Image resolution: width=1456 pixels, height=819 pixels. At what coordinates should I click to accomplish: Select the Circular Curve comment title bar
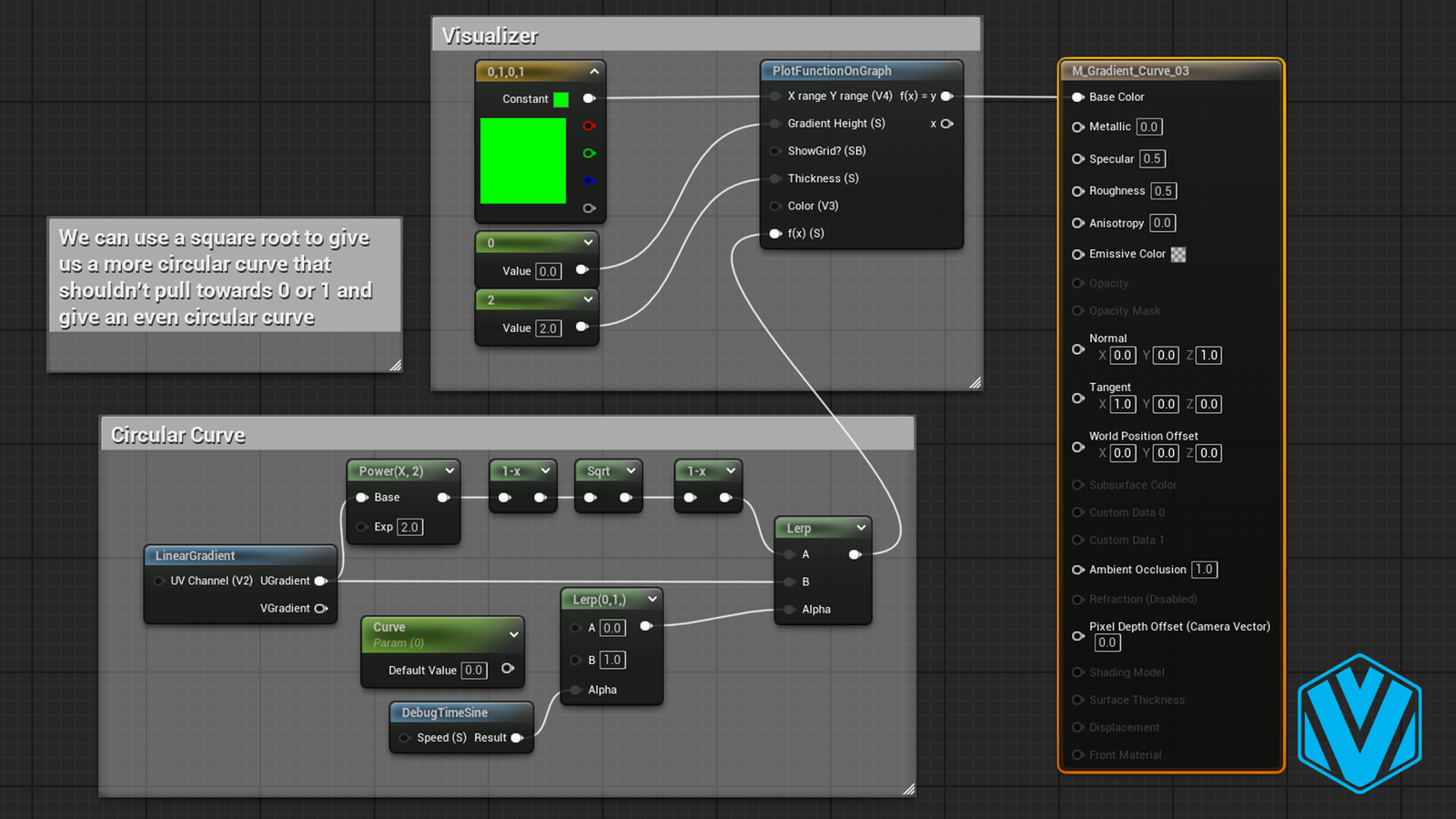point(178,435)
